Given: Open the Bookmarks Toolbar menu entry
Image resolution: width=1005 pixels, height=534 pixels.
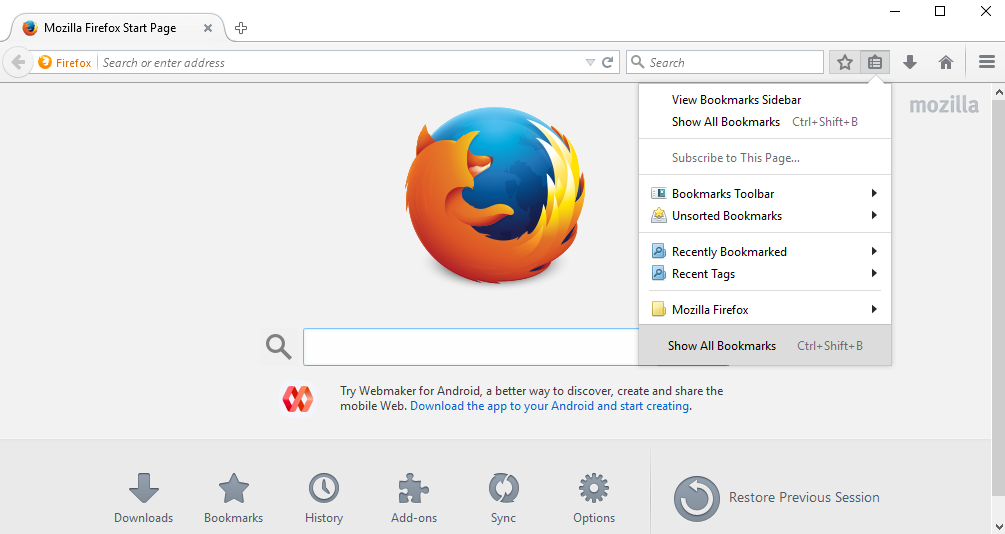Looking at the screenshot, I should click(765, 193).
